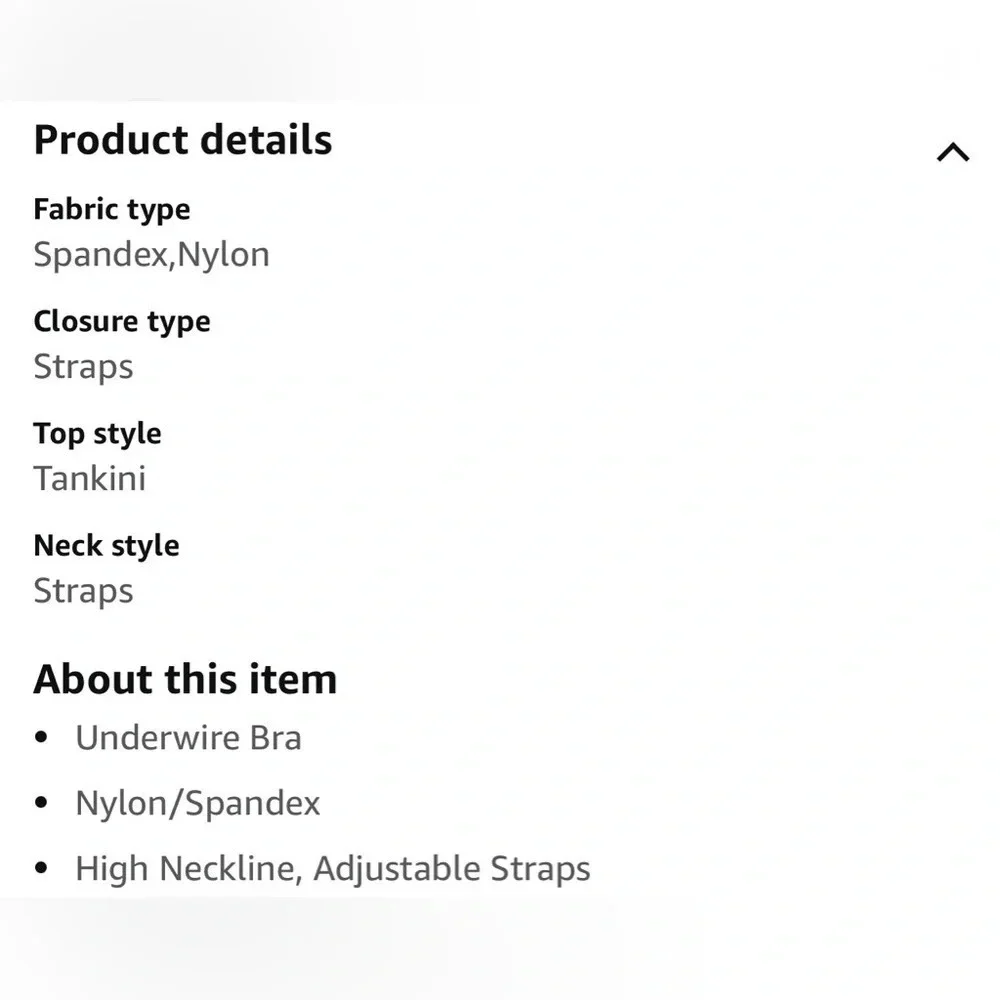
Task: Select the Closure type label
Action: pos(122,321)
